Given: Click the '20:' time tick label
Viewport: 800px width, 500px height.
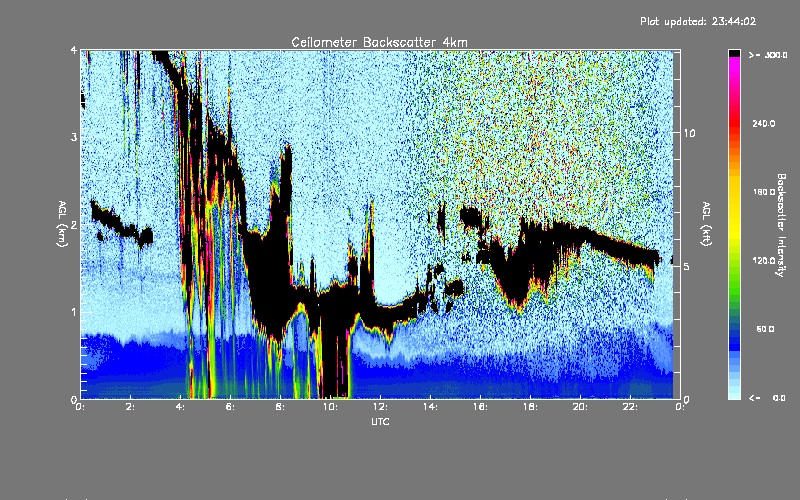Looking at the screenshot, I should [x=580, y=407].
